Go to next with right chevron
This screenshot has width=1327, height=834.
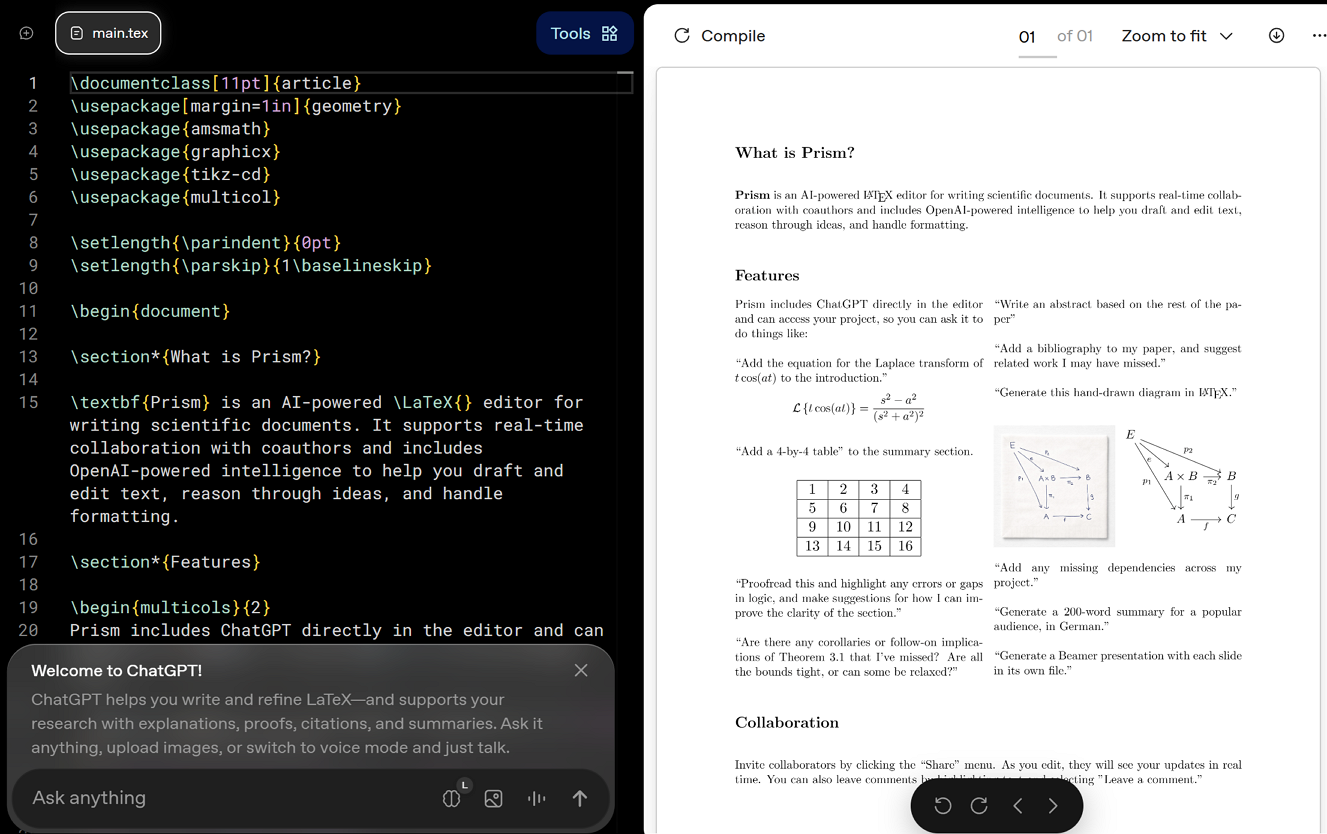pos(1053,806)
